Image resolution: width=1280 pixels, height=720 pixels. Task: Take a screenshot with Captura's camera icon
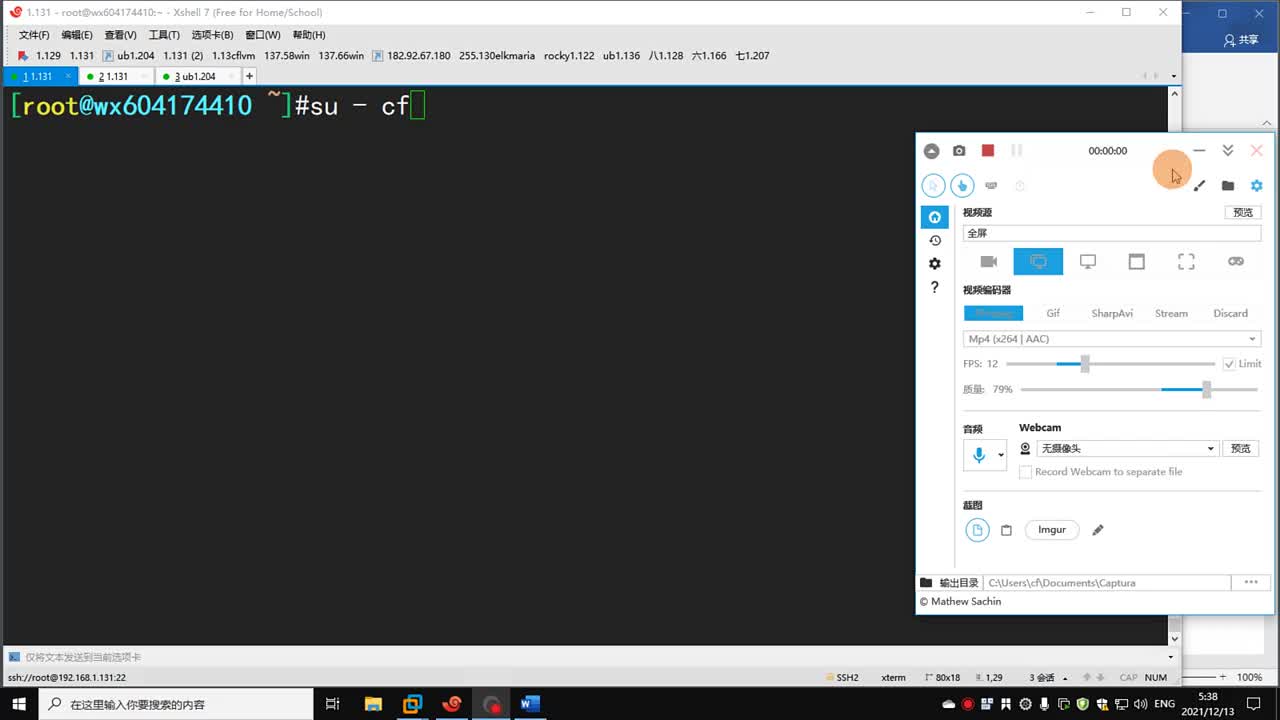(x=959, y=151)
